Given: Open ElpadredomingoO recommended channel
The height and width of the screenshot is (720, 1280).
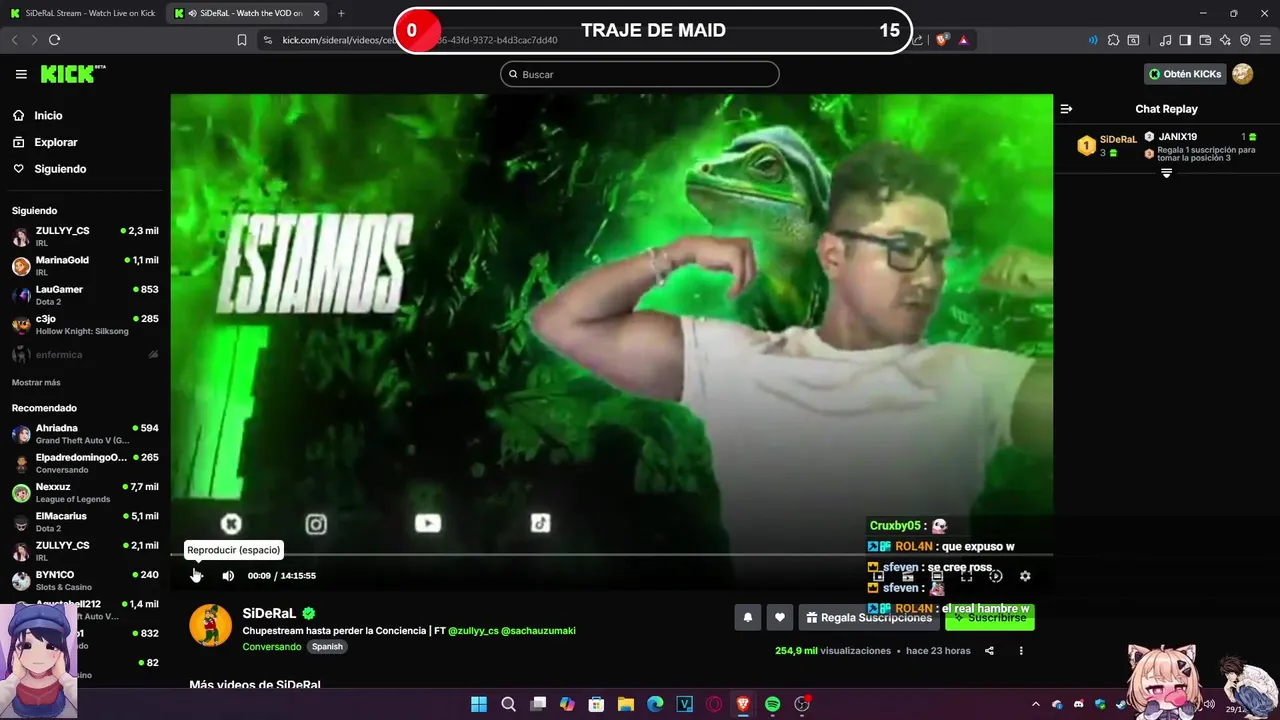Looking at the screenshot, I should [85, 463].
